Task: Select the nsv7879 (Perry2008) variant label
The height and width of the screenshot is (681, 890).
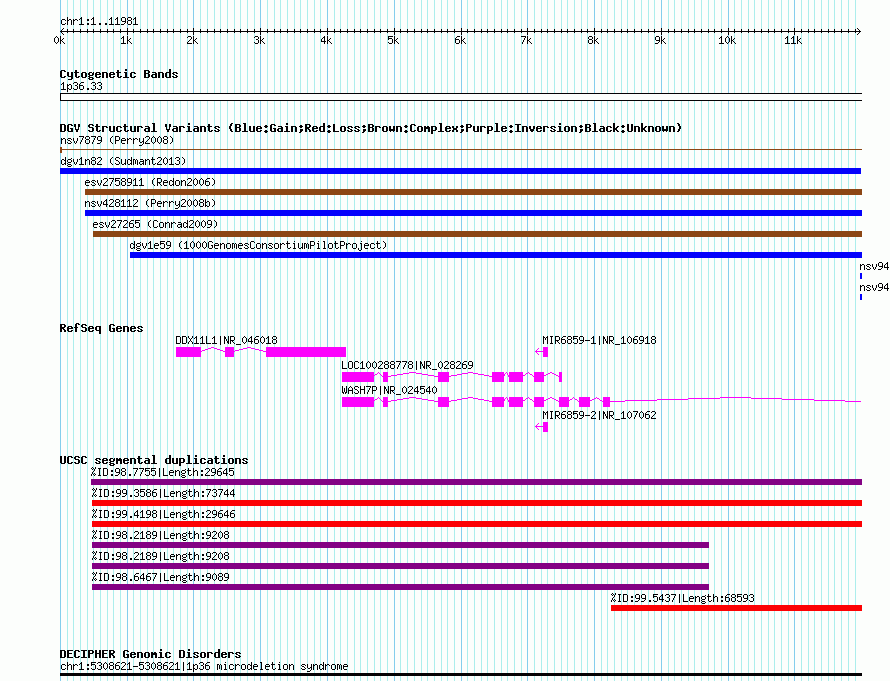Action: 117,140
